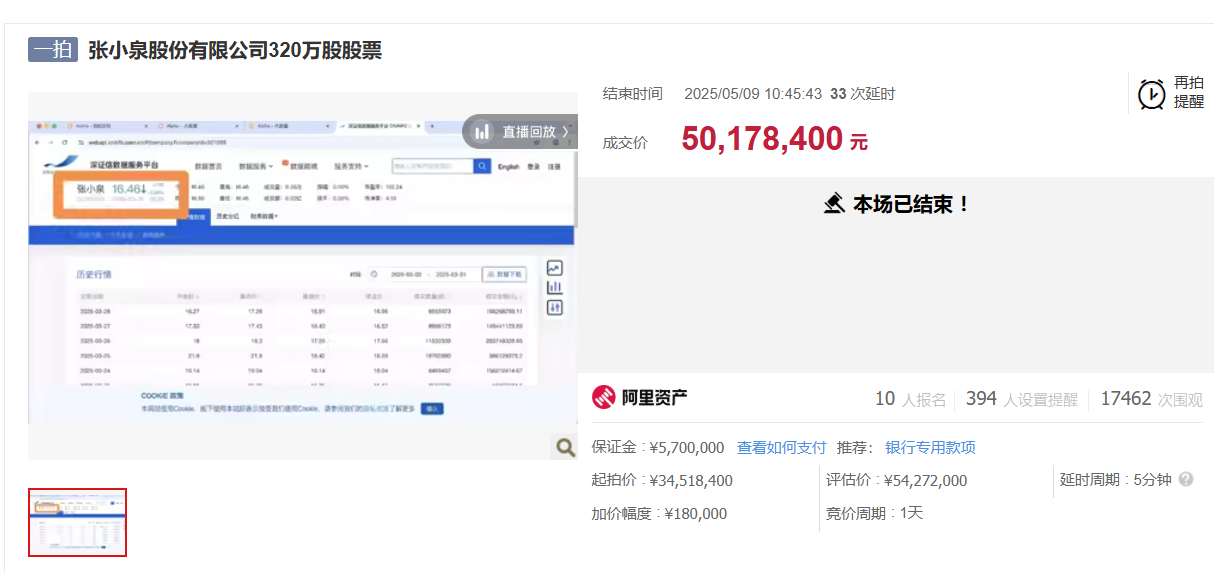Image resolution: width=1214 pixels, height=572 pixels.
Task: Select the stock screenshot thumbnail below the image
Action: pos(78,522)
